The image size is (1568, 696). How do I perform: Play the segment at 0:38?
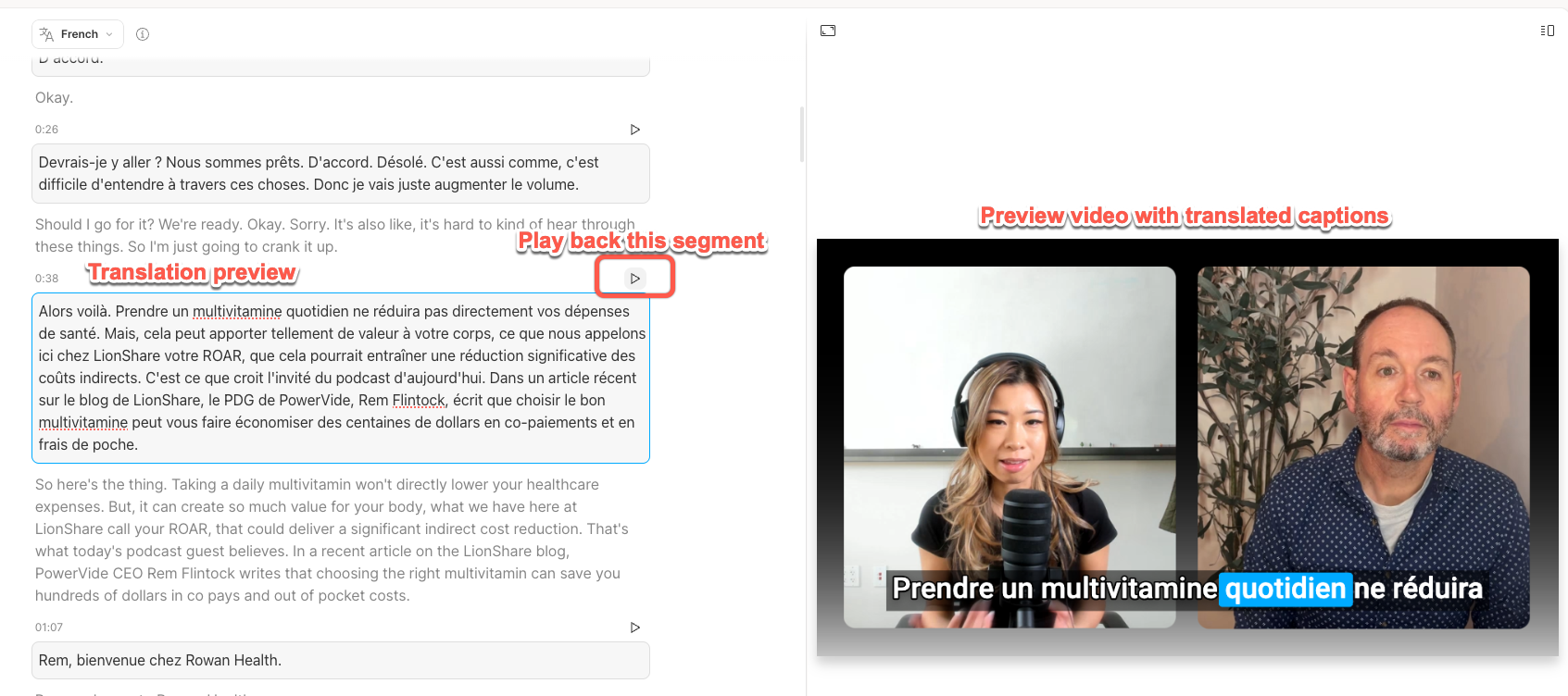[x=635, y=278]
